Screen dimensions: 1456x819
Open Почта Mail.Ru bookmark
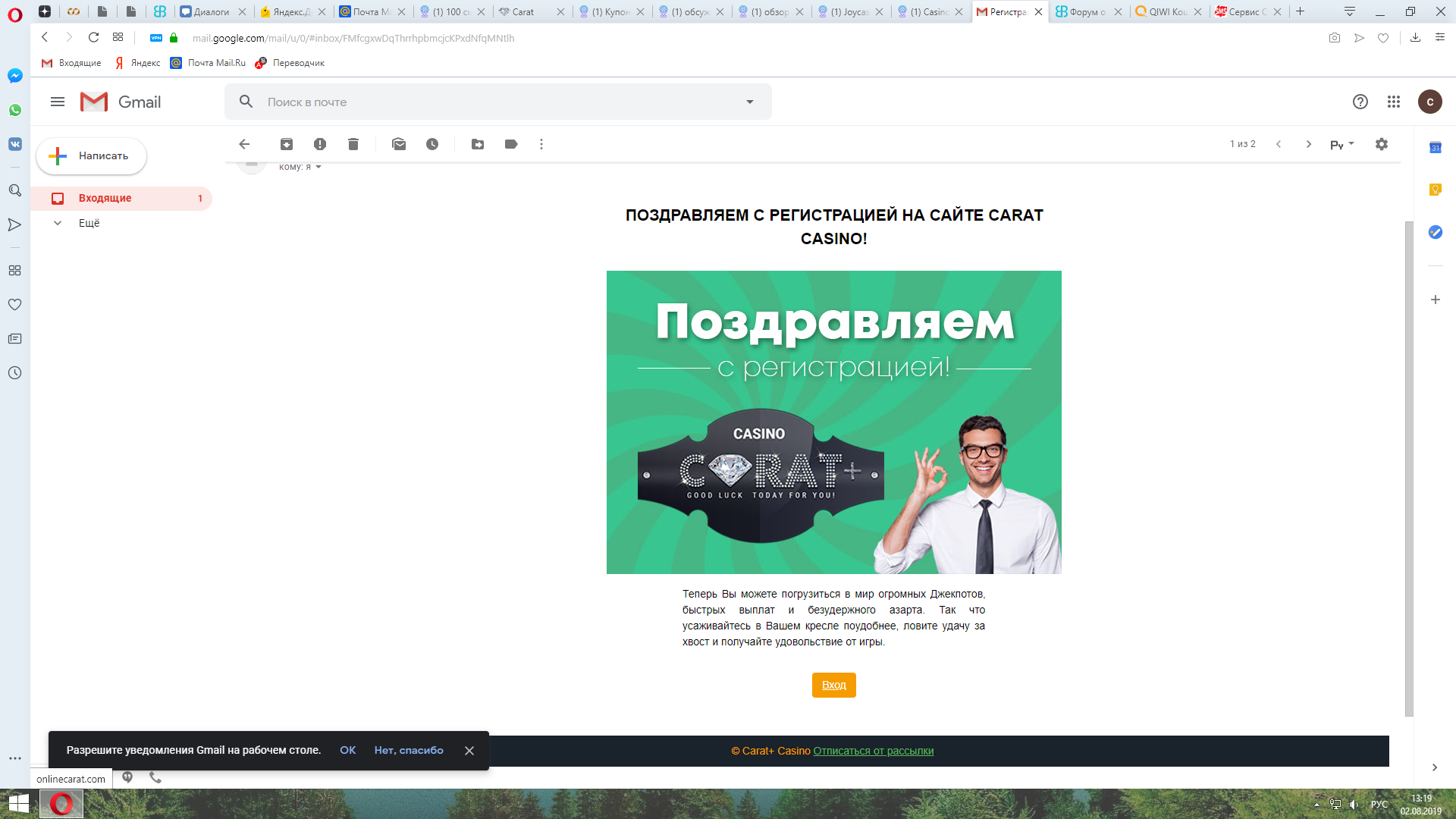click(208, 63)
